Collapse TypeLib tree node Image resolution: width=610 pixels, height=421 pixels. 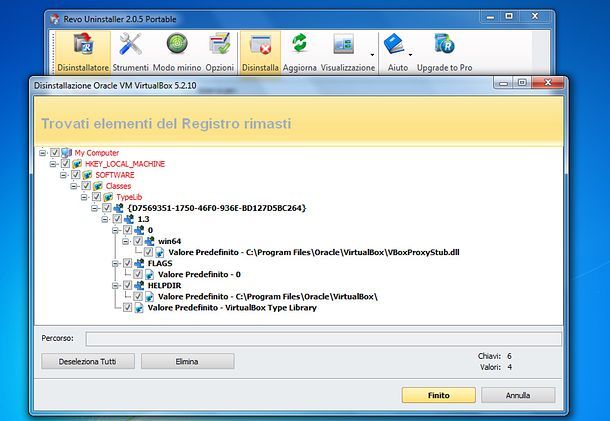pyautogui.click(x=84, y=197)
